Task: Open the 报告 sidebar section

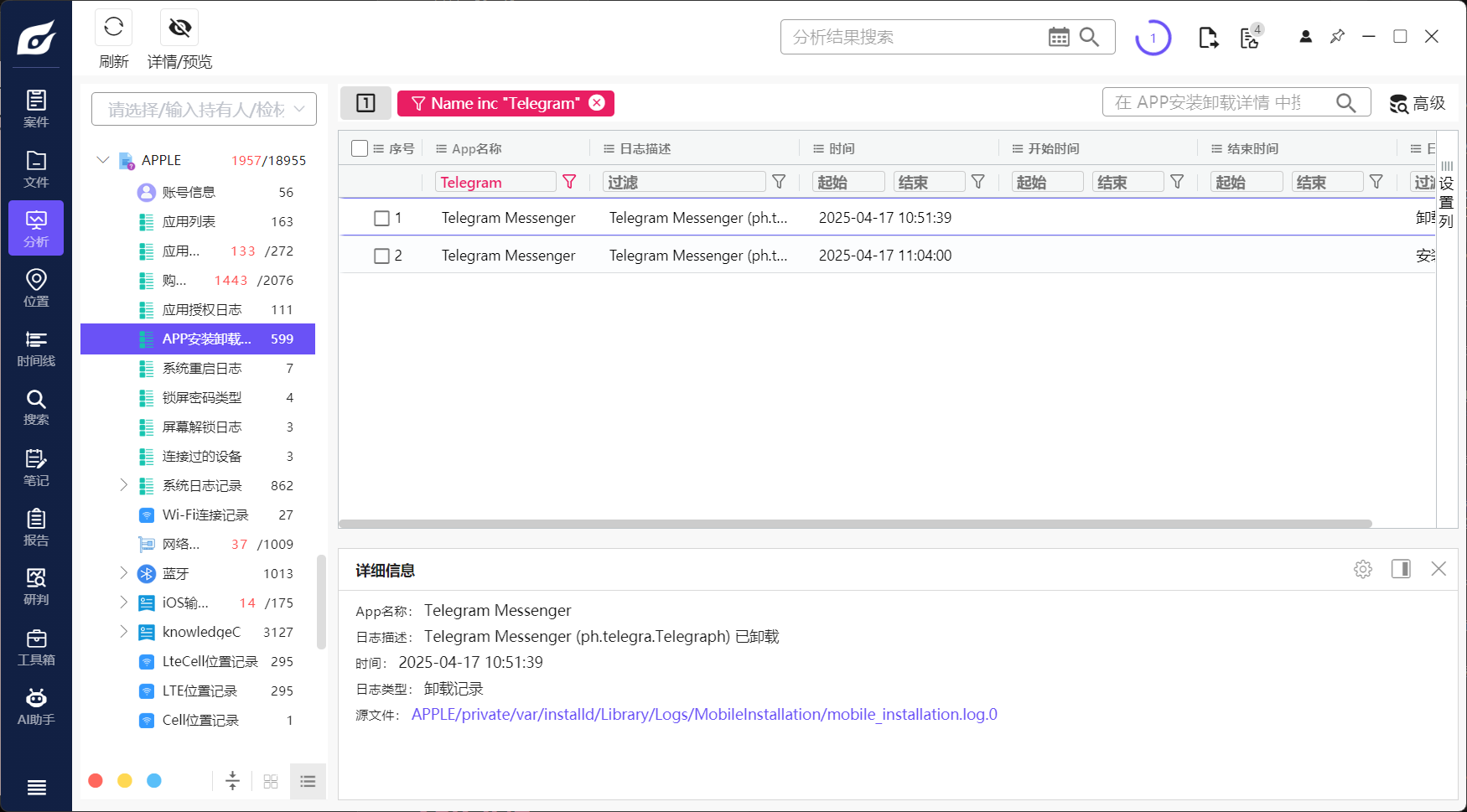Action: [36, 527]
